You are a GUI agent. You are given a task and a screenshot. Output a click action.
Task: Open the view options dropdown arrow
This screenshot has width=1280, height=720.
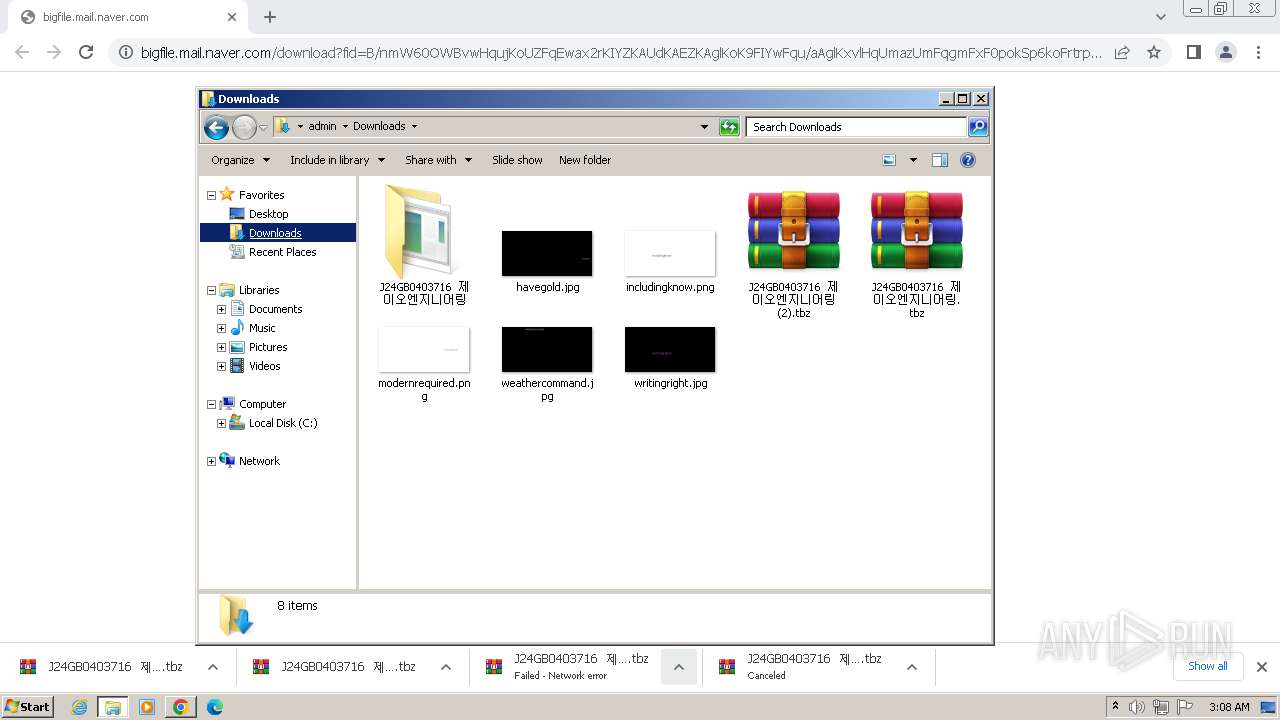(912, 160)
